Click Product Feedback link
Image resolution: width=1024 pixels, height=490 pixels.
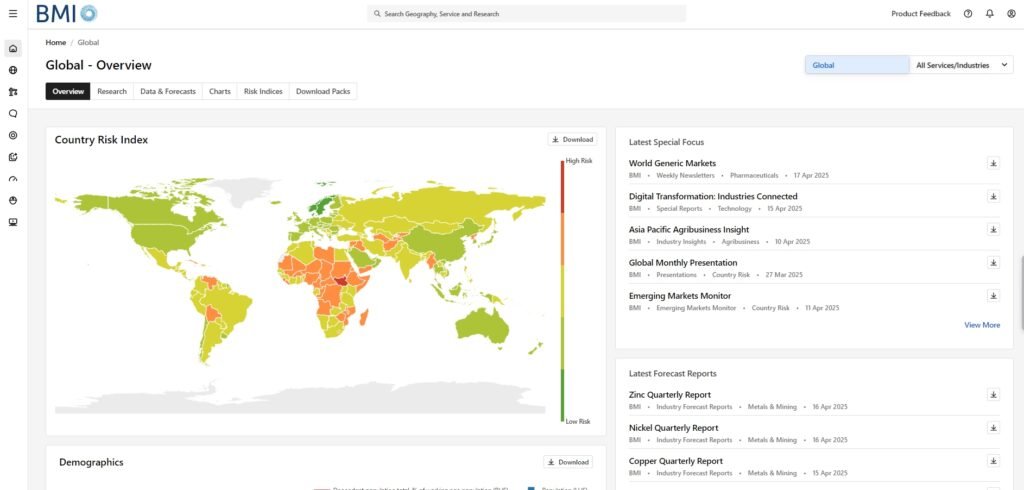tap(920, 14)
